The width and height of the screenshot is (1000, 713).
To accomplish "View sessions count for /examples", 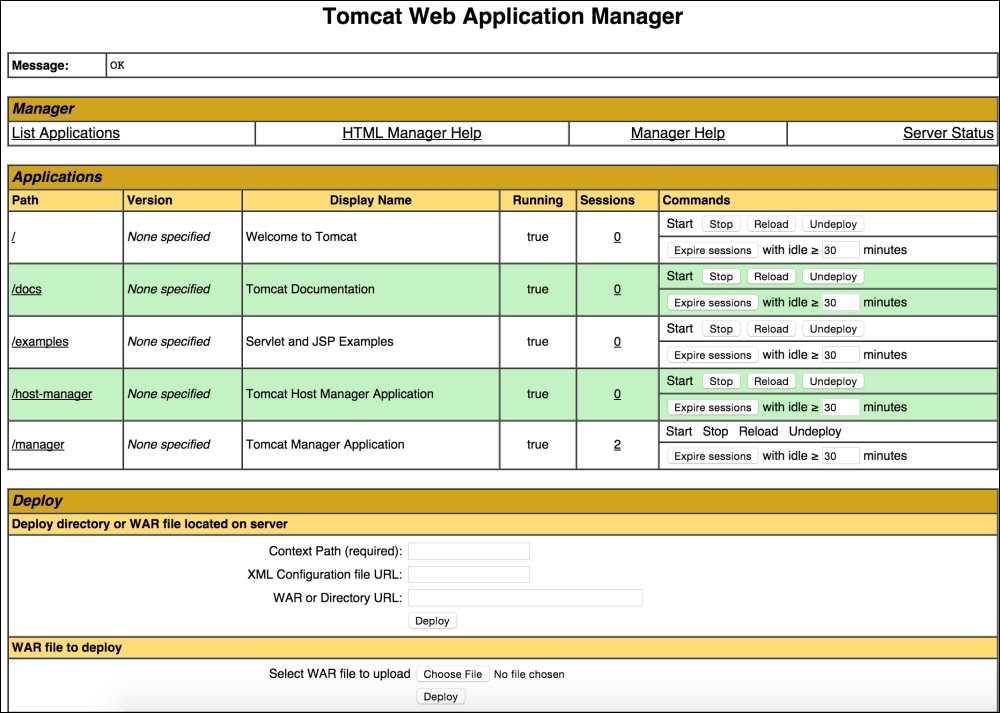I will (617, 341).
